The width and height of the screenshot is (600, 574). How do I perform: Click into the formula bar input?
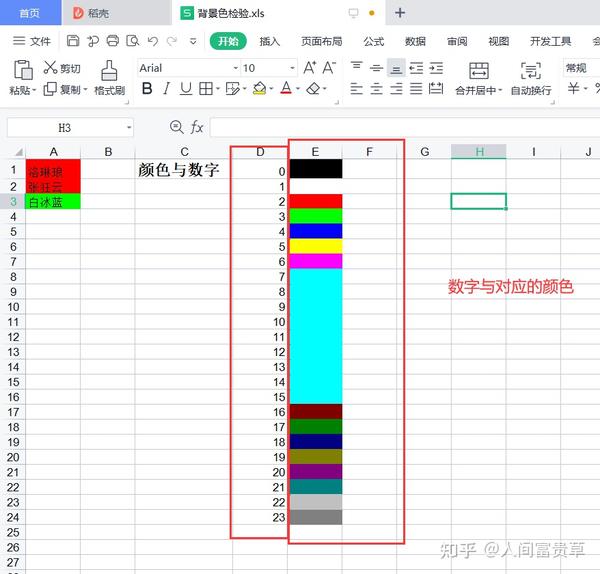point(405,127)
